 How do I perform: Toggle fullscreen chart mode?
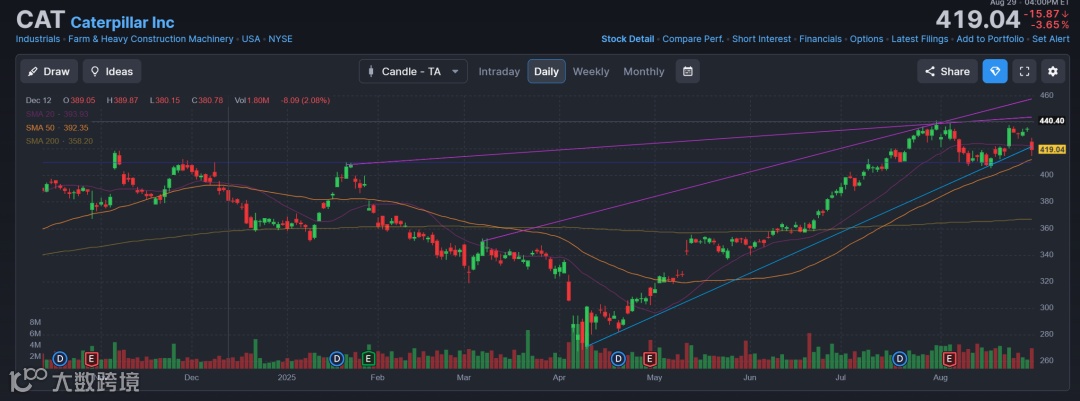pyautogui.click(x=1023, y=71)
